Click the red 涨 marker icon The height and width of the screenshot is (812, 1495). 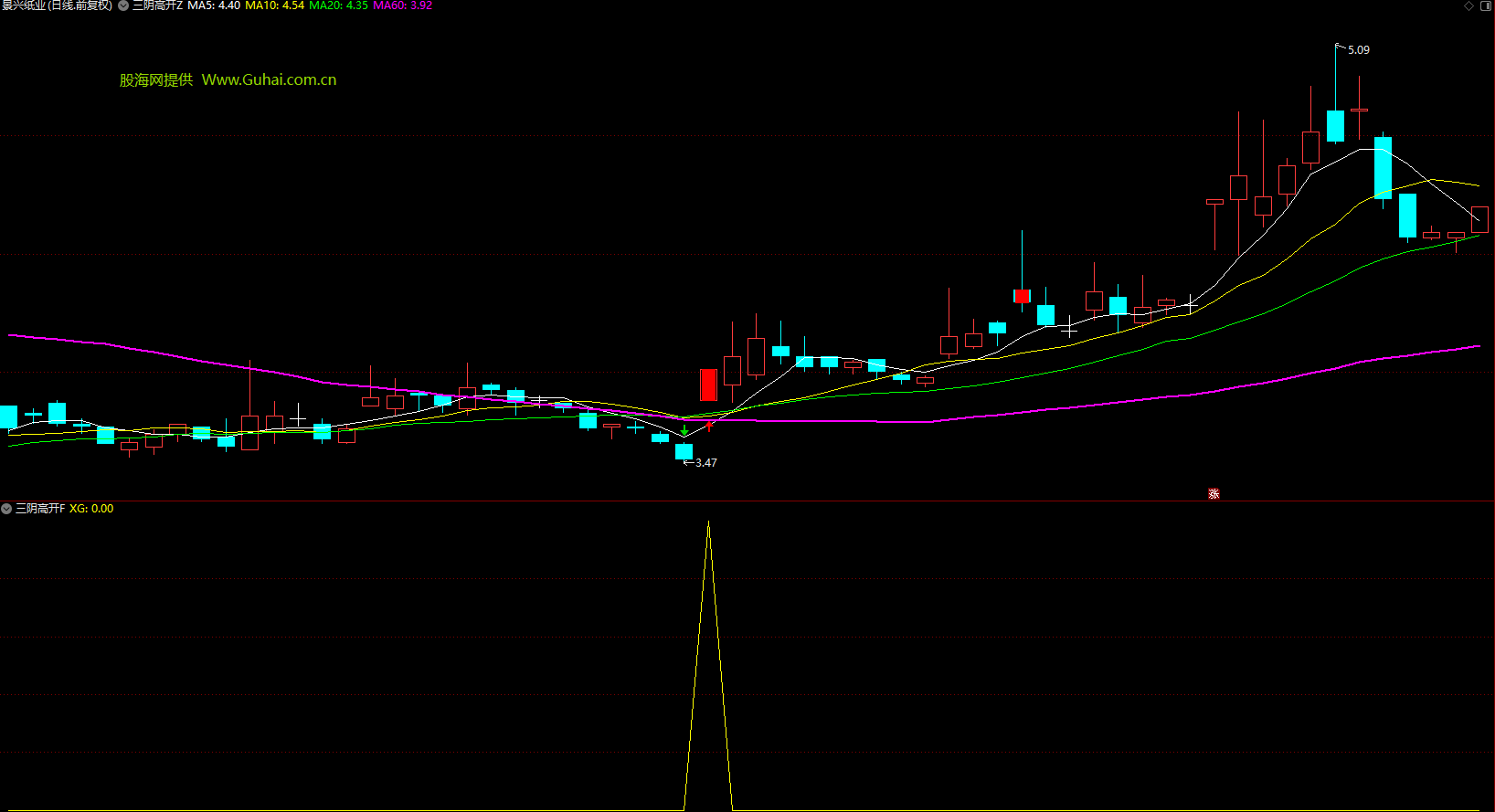[x=1214, y=493]
